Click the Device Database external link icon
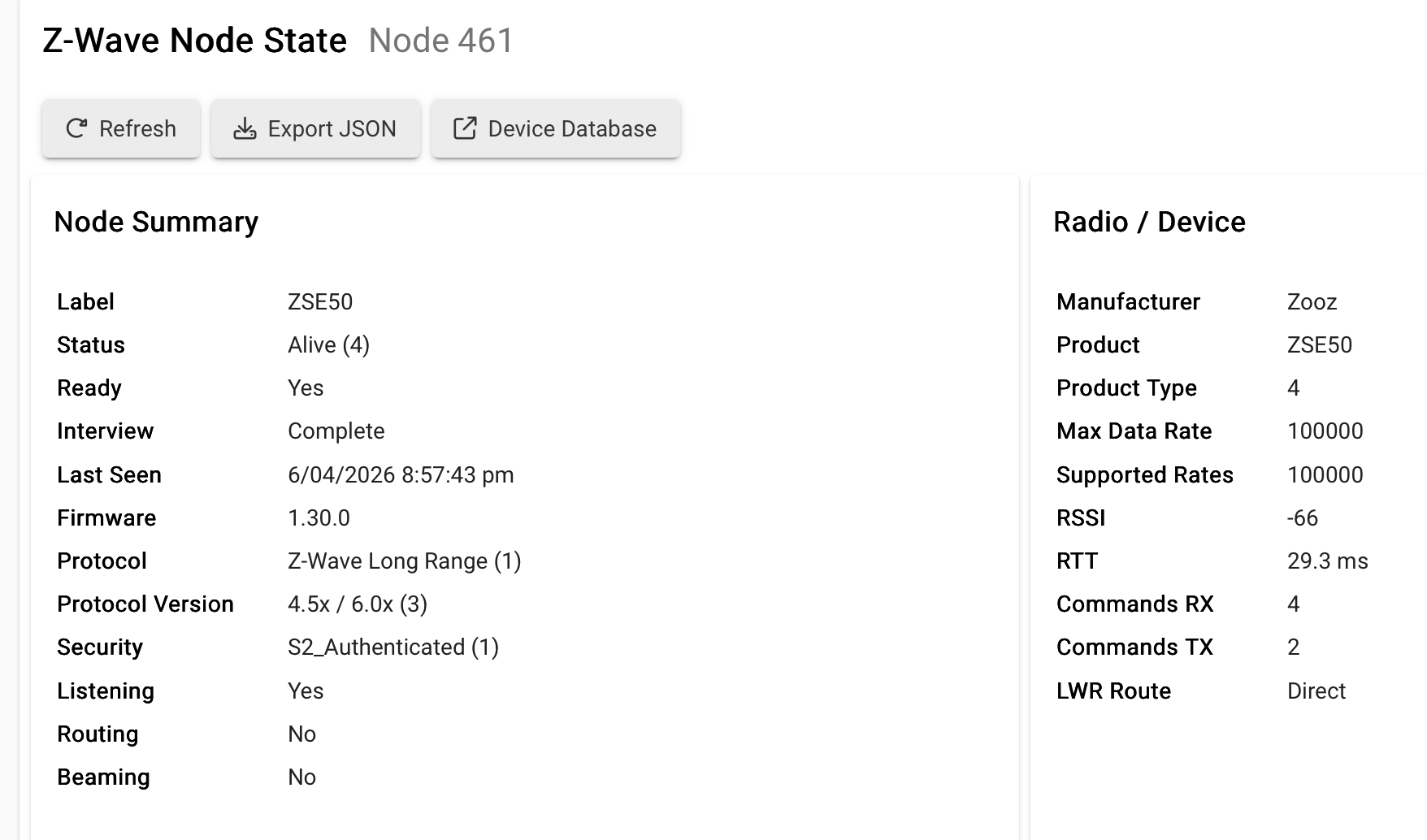This screenshot has width=1427, height=840. [465, 128]
